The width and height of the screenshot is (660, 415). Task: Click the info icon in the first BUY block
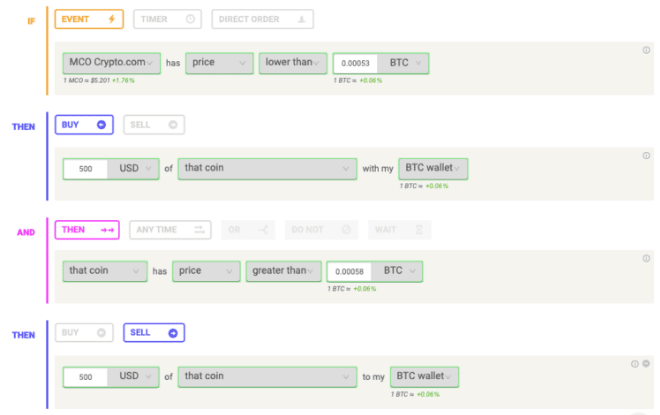click(646, 155)
